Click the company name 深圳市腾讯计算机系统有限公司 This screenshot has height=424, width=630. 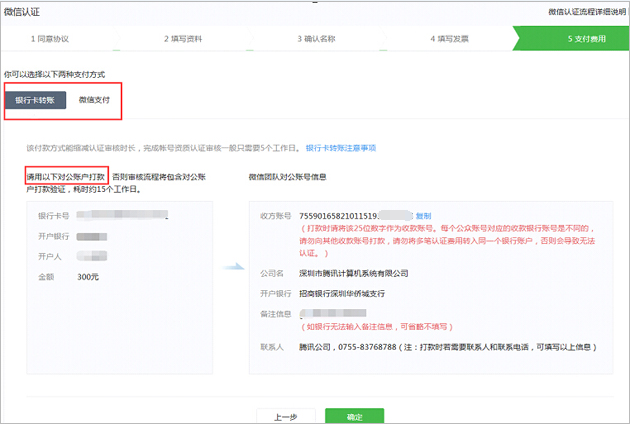coord(354,274)
